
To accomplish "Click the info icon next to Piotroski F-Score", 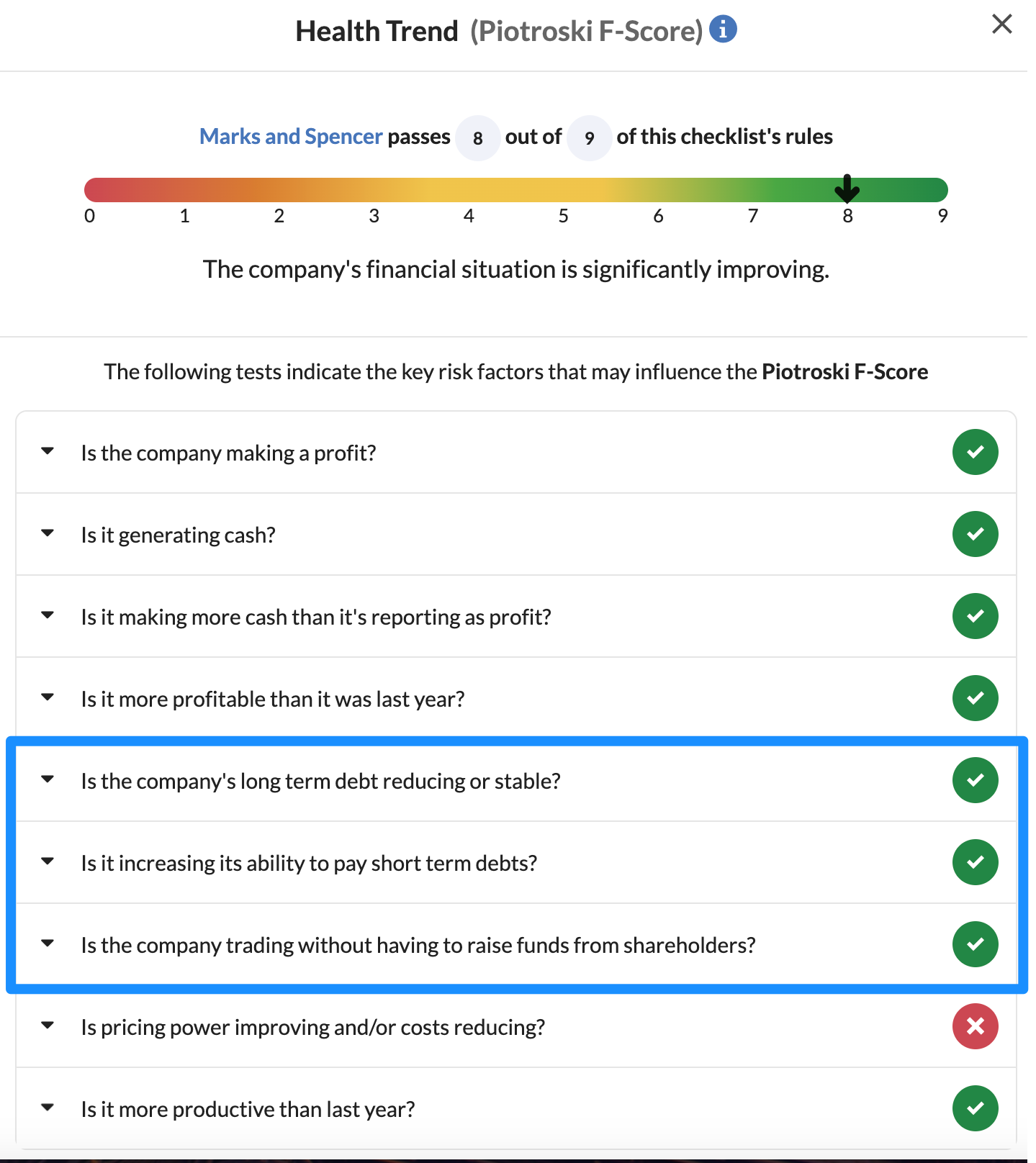I will pyautogui.click(x=721, y=29).
